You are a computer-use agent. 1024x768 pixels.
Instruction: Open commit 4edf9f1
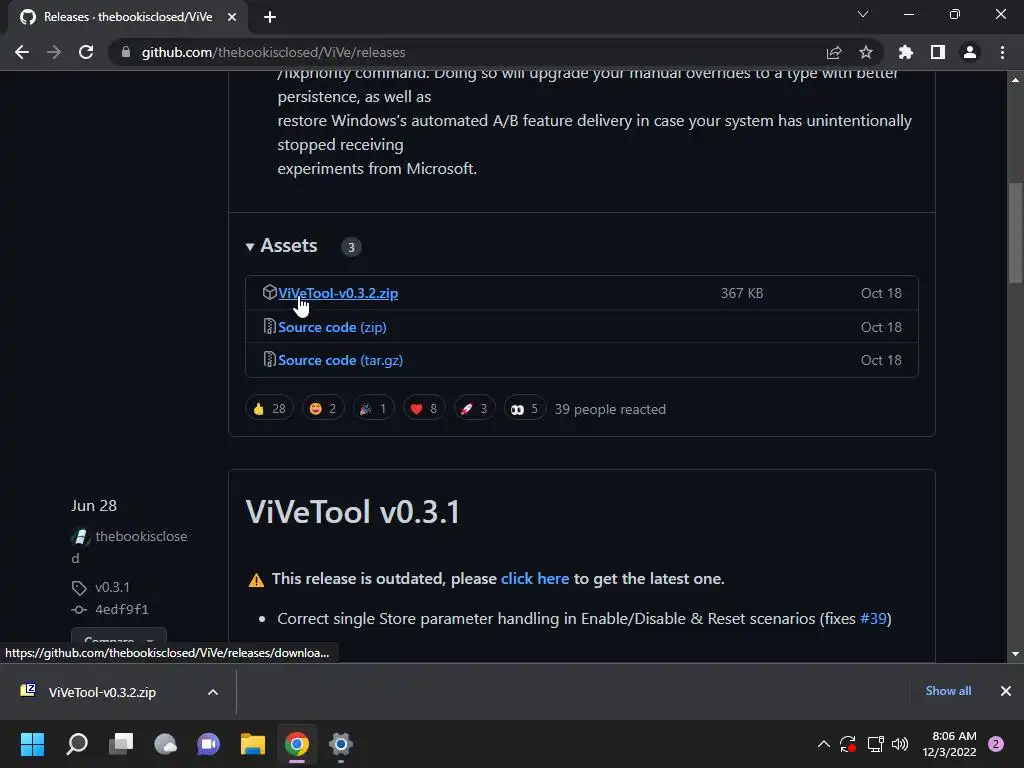point(122,609)
